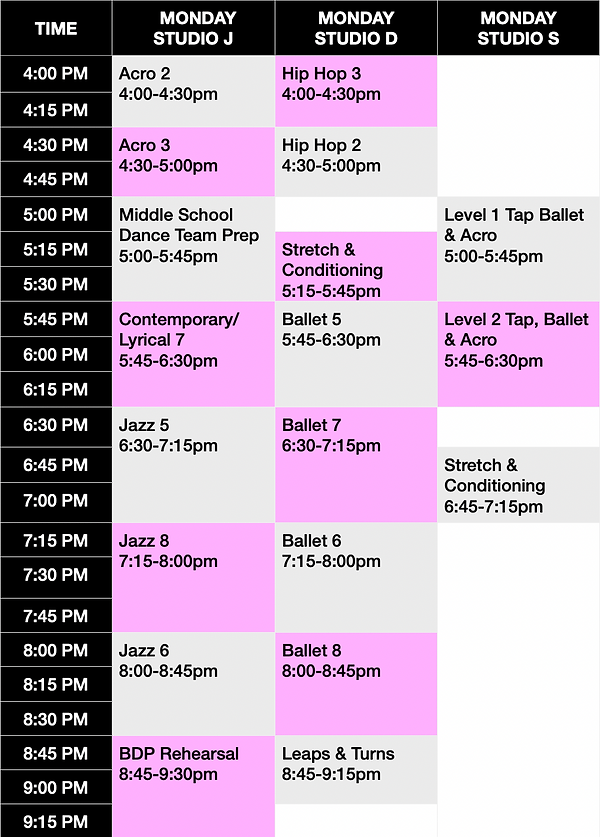The width and height of the screenshot is (600, 837).
Task: Click the Monday Studio J column header
Action: 193,28
